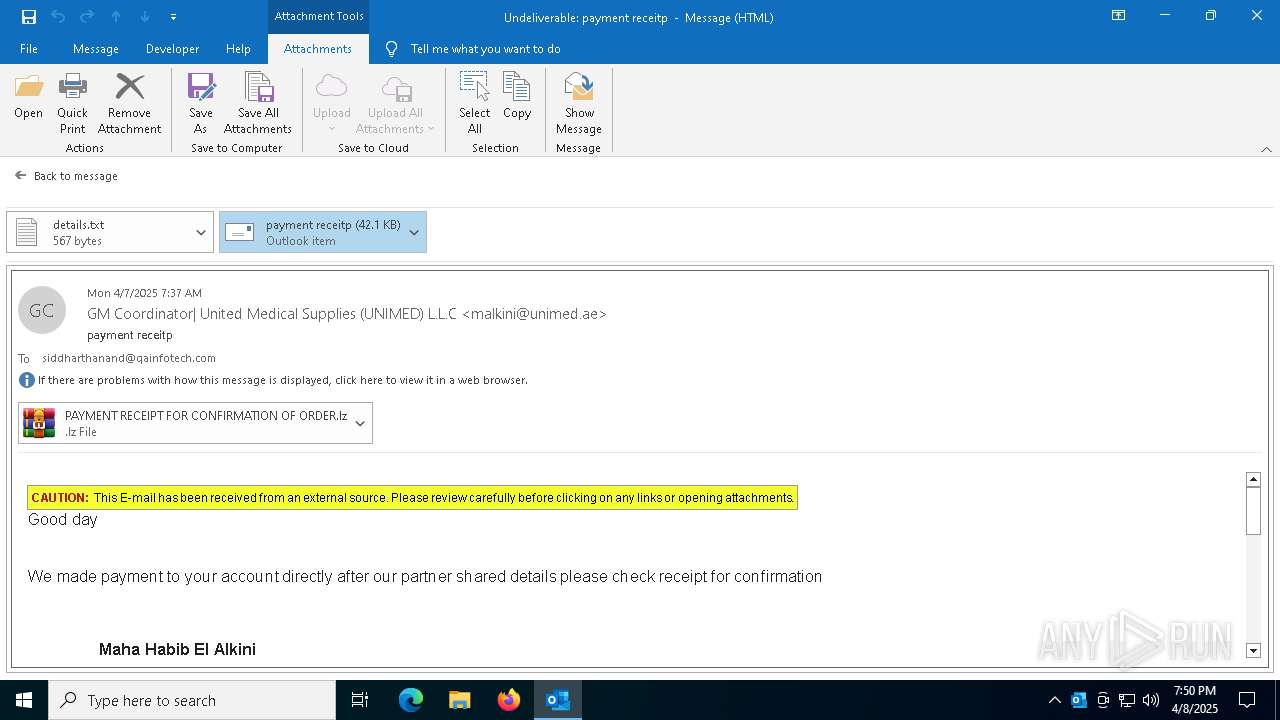Go Back to message
This screenshot has width=1280, height=720.
[x=66, y=176]
